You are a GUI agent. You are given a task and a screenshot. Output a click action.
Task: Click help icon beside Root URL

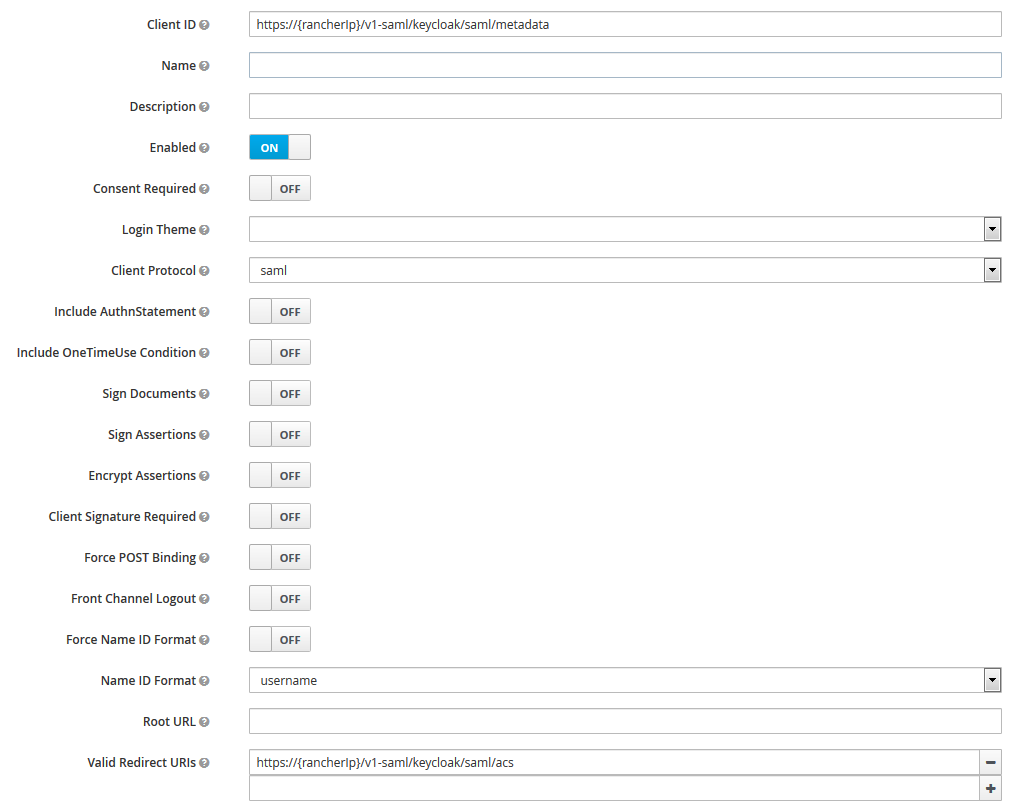click(204, 722)
